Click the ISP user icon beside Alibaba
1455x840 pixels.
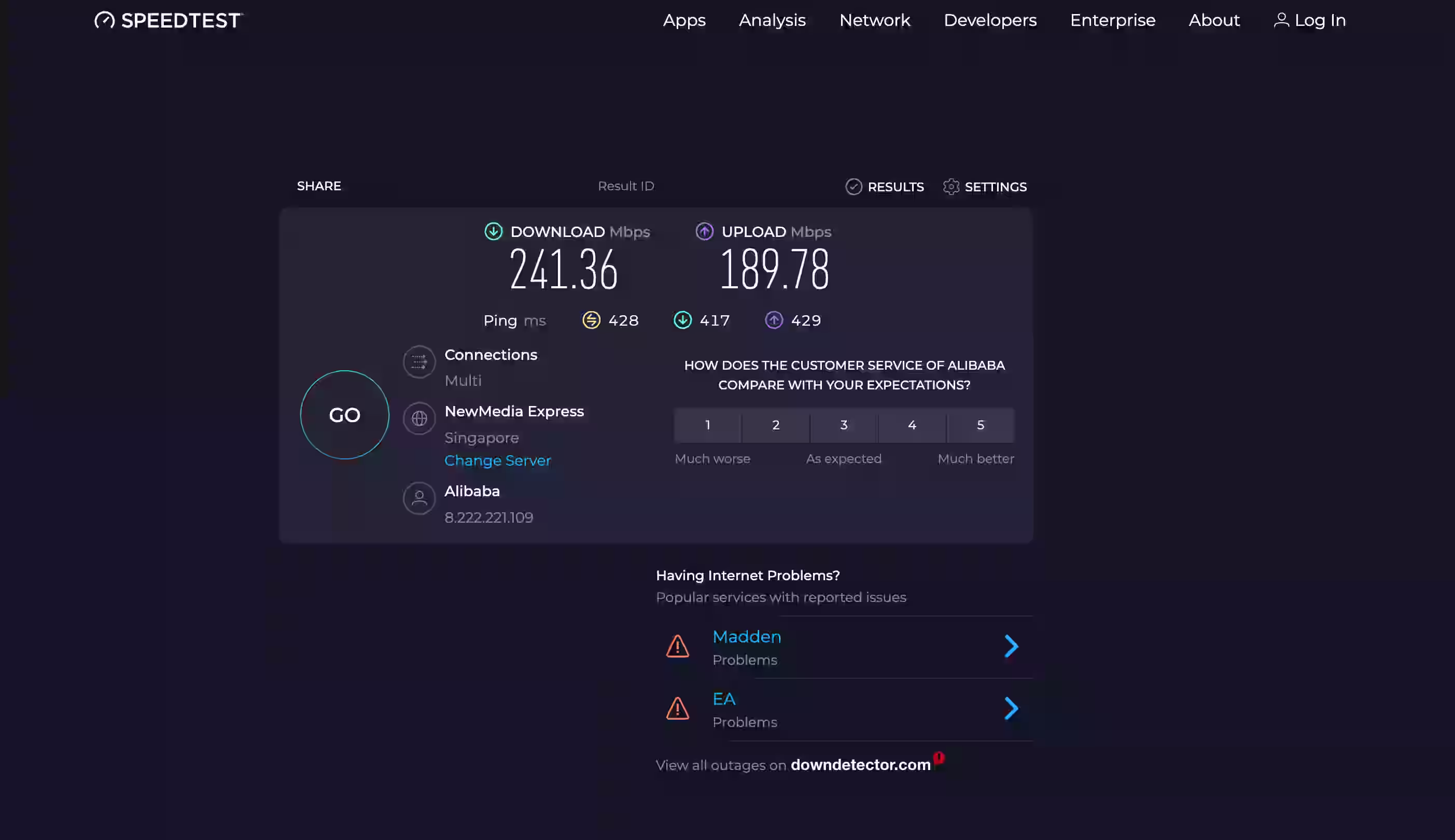(419, 498)
